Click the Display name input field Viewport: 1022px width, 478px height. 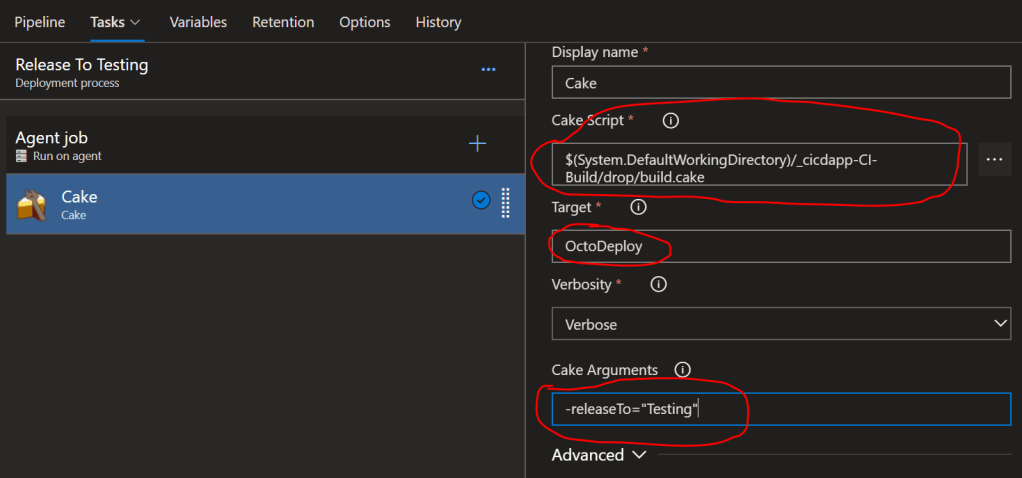pyautogui.click(x=781, y=83)
